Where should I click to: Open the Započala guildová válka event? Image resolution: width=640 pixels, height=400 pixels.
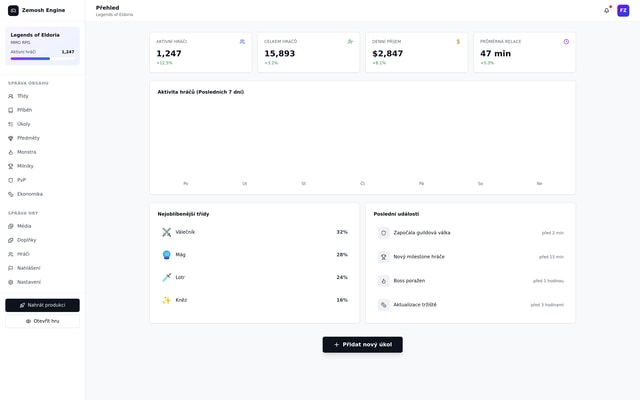(x=421, y=233)
